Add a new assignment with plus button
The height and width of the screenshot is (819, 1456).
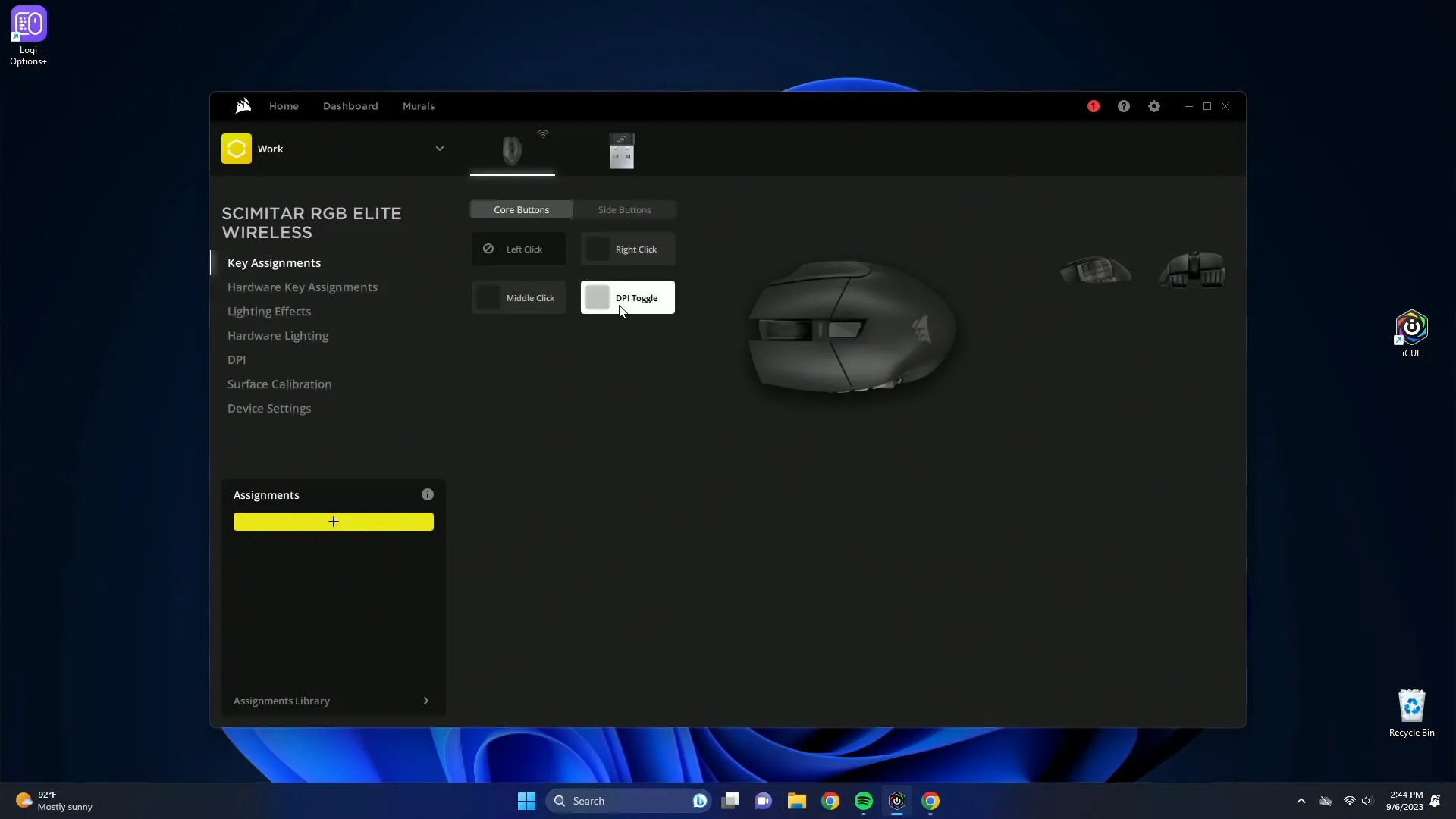[334, 522]
